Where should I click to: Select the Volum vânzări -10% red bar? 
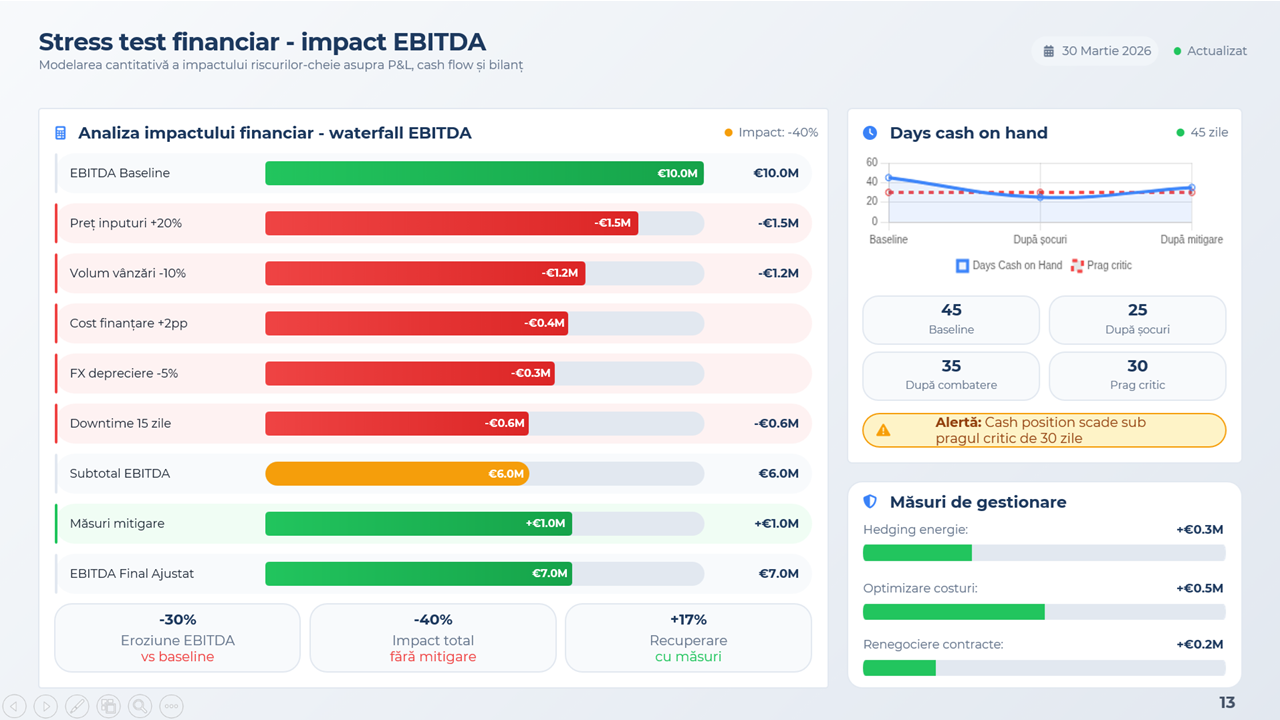tap(425, 273)
